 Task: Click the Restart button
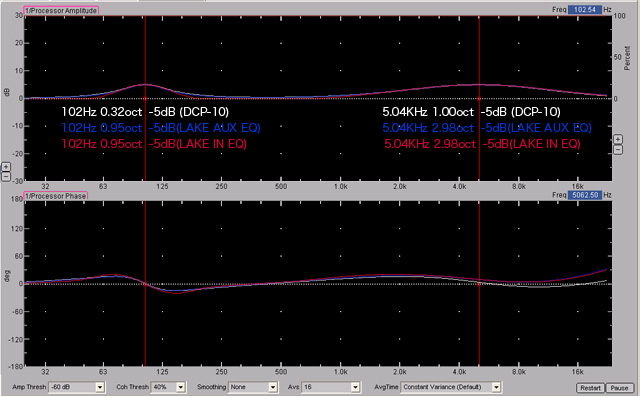click(590, 388)
